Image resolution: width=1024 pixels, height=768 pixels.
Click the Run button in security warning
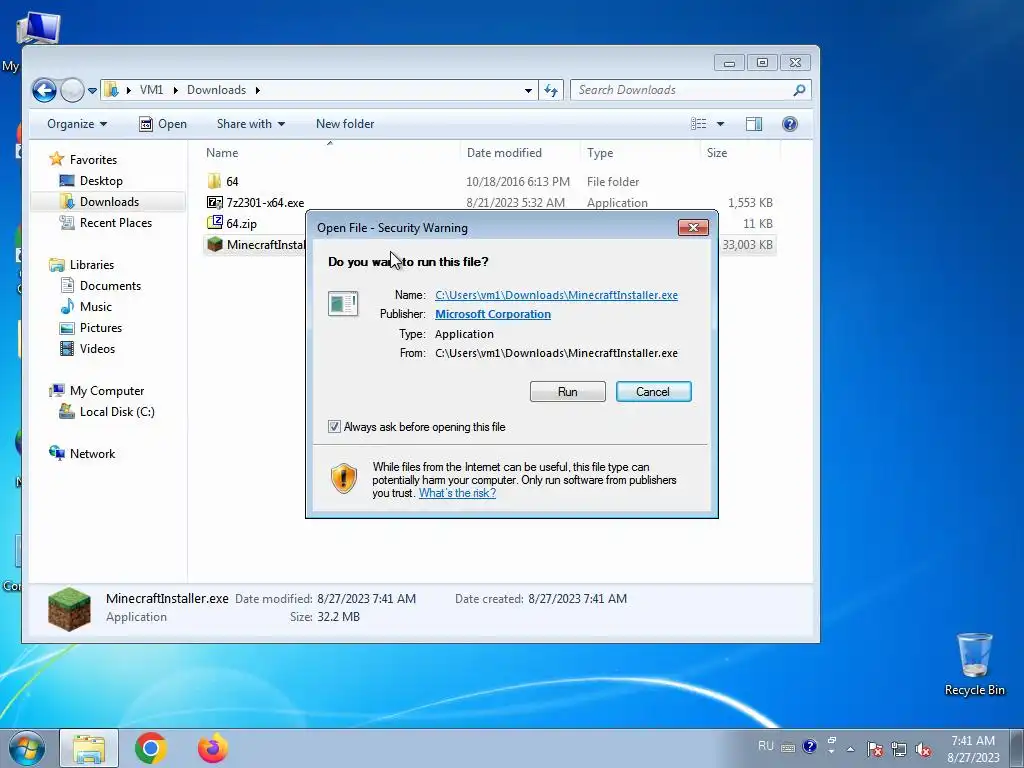pyautogui.click(x=568, y=392)
